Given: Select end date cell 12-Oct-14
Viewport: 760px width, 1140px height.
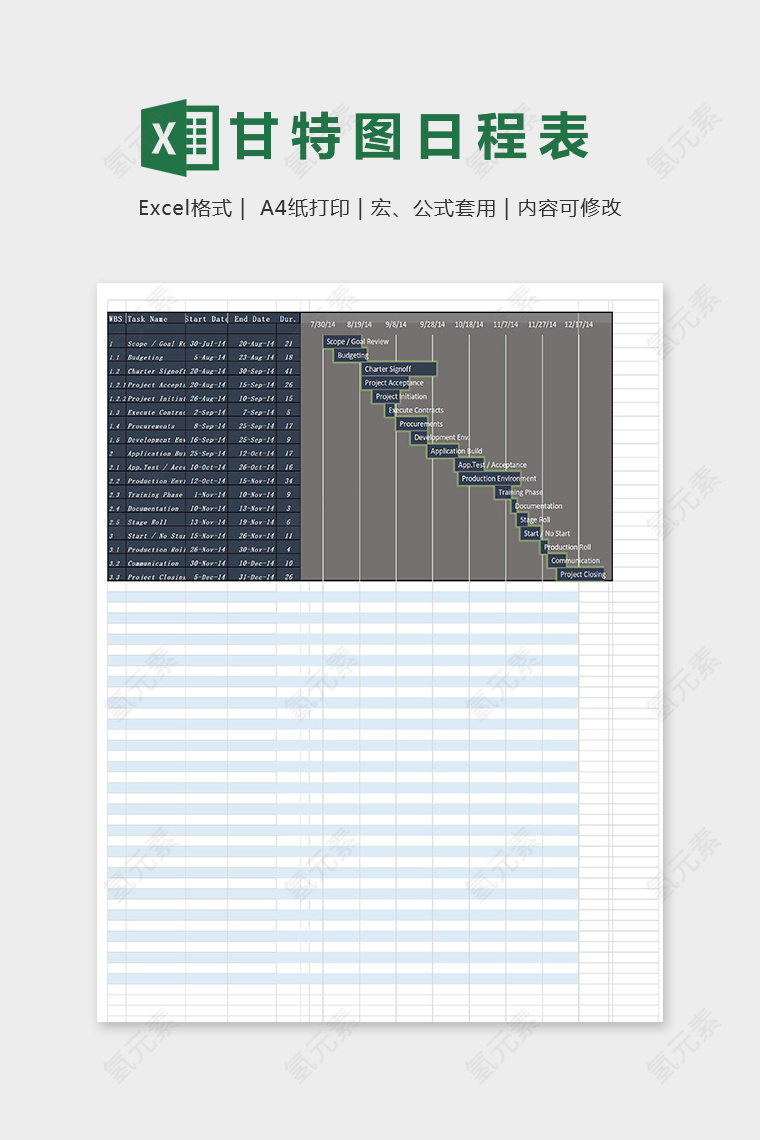Looking at the screenshot, I should tap(253, 453).
